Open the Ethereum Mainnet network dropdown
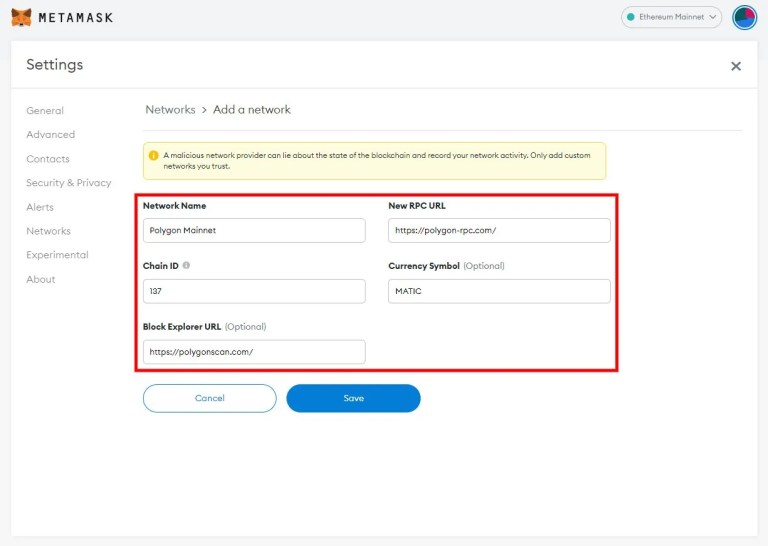 pos(671,17)
